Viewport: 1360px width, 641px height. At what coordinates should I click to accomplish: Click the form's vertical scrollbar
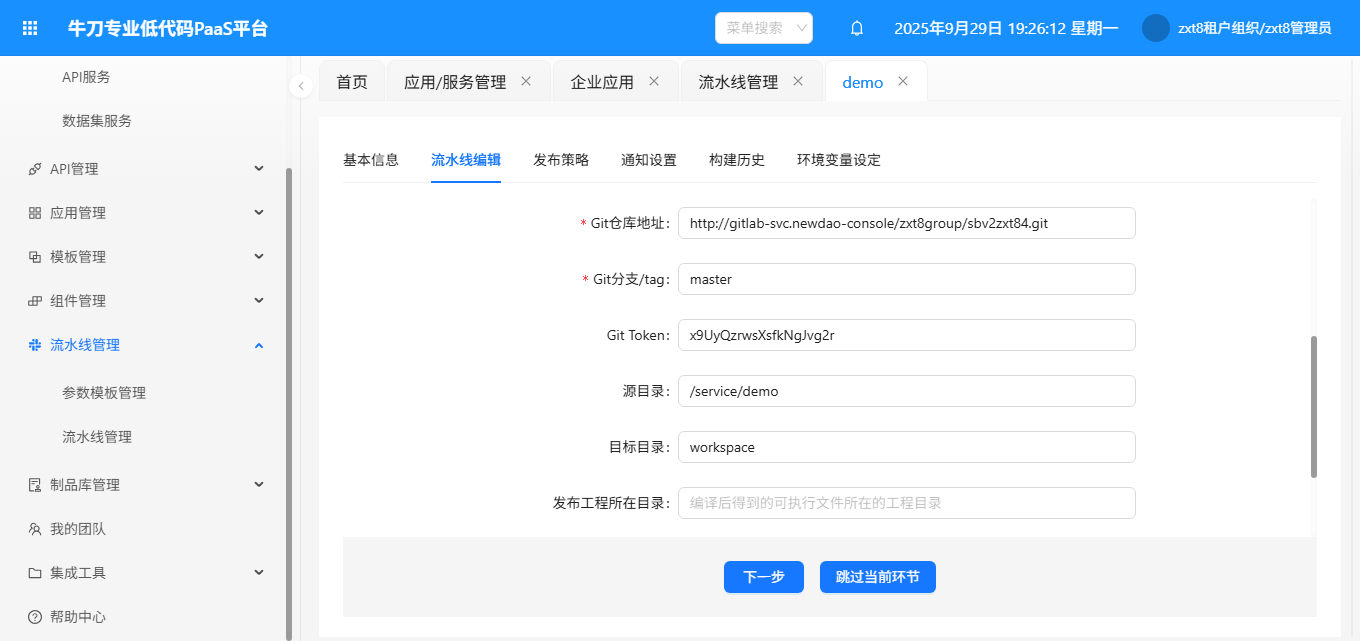[x=1313, y=406]
